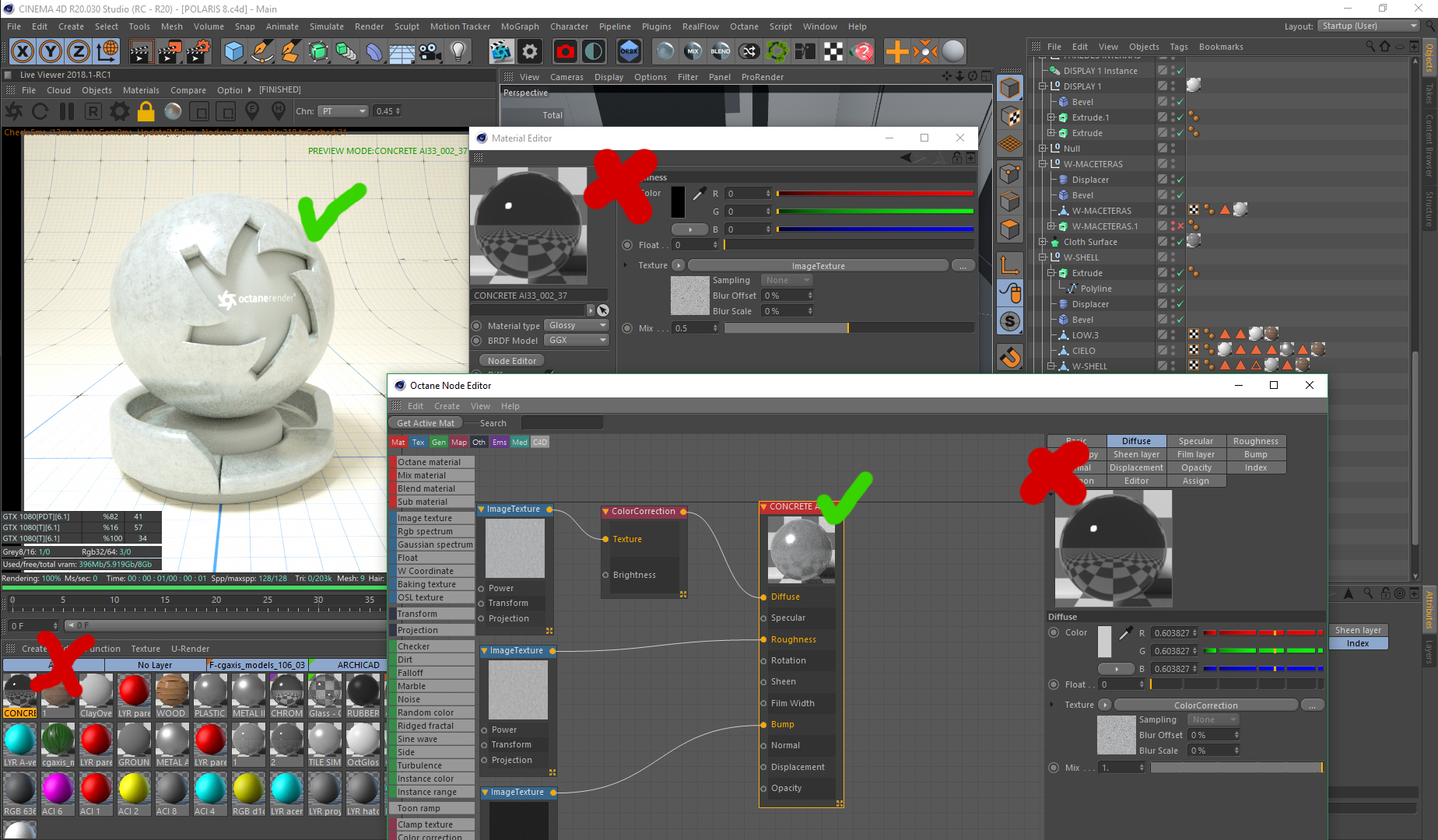Viewport: 1438px width, 840px height.
Task: Select the Material type radio button
Action: click(476, 326)
